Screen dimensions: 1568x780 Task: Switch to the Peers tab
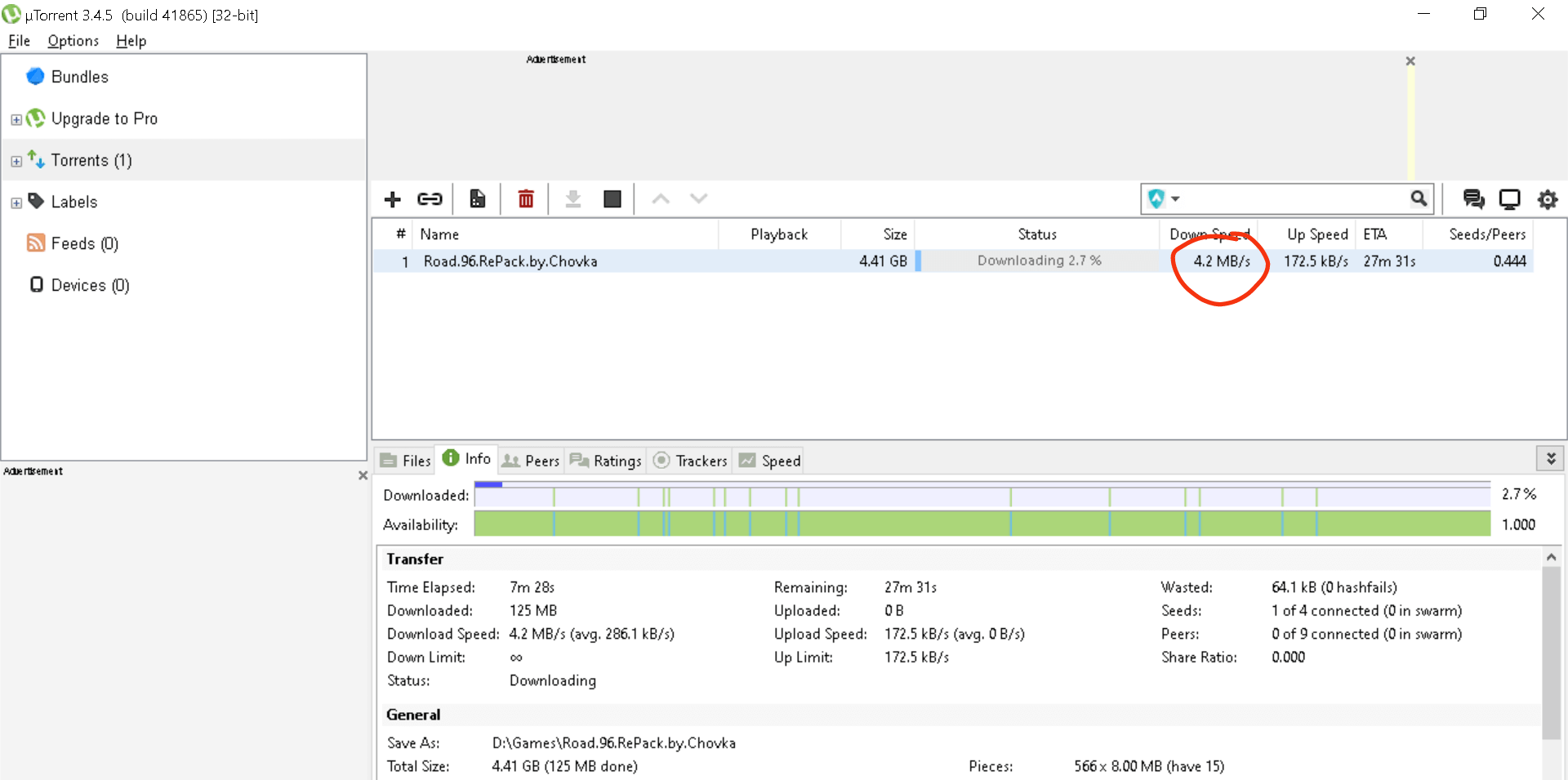[x=532, y=461]
